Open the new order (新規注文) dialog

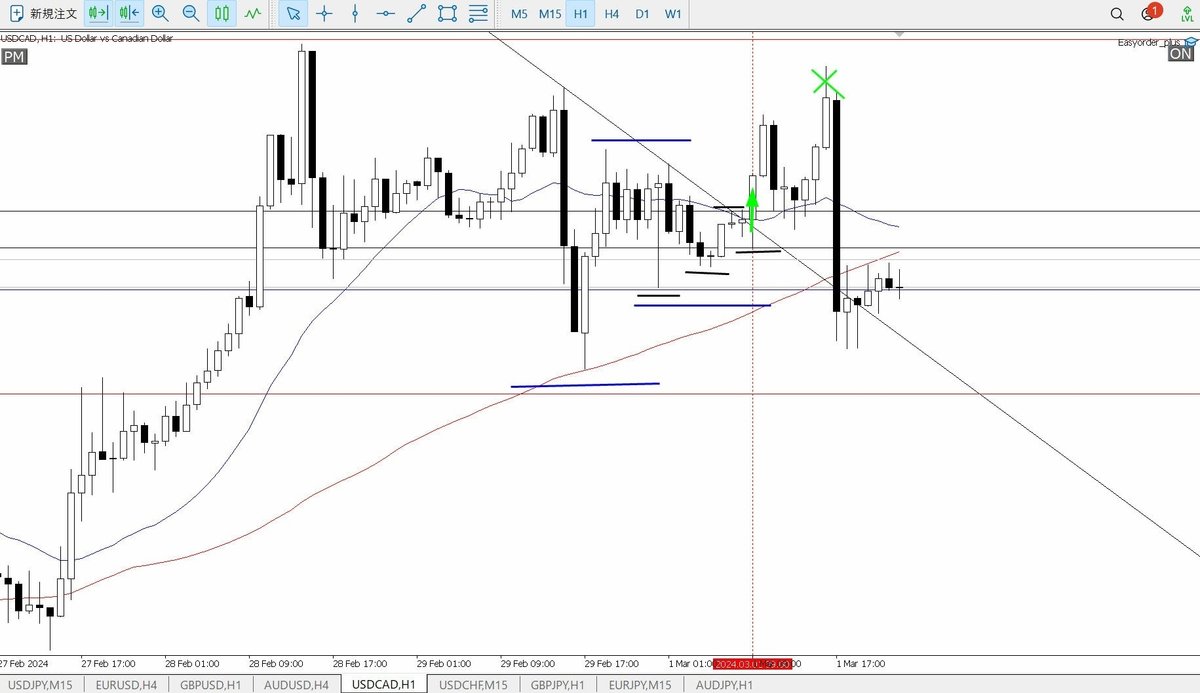pyautogui.click(x=44, y=14)
